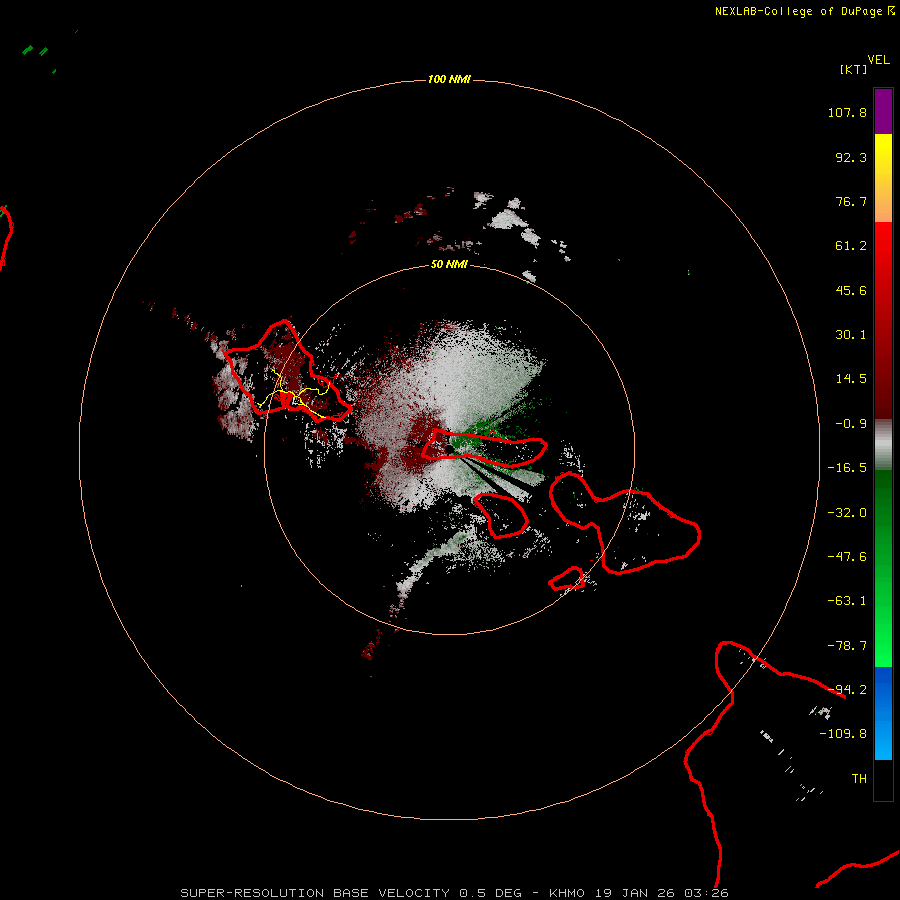Click the -16.5 legend value
Viewport: 900px width, 900px height.
(x=847, y=468)
